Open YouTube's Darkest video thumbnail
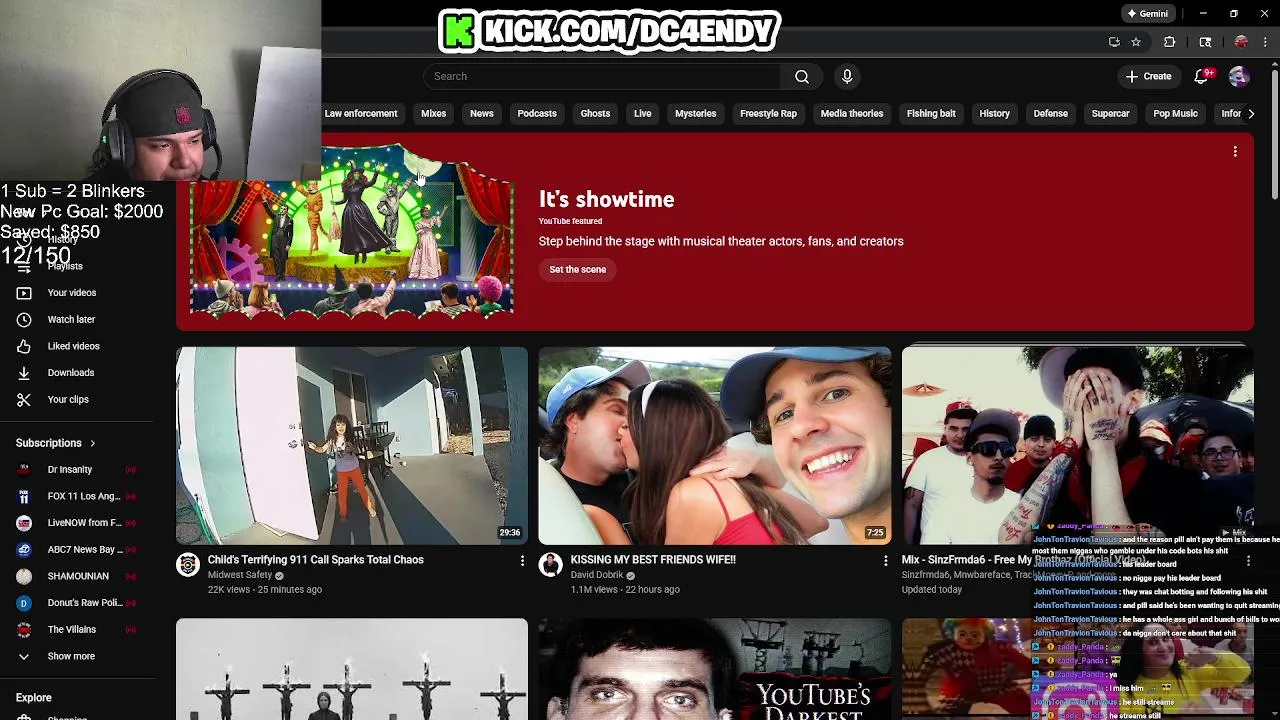The image size is (1280, 720). (x=714, y=669)
